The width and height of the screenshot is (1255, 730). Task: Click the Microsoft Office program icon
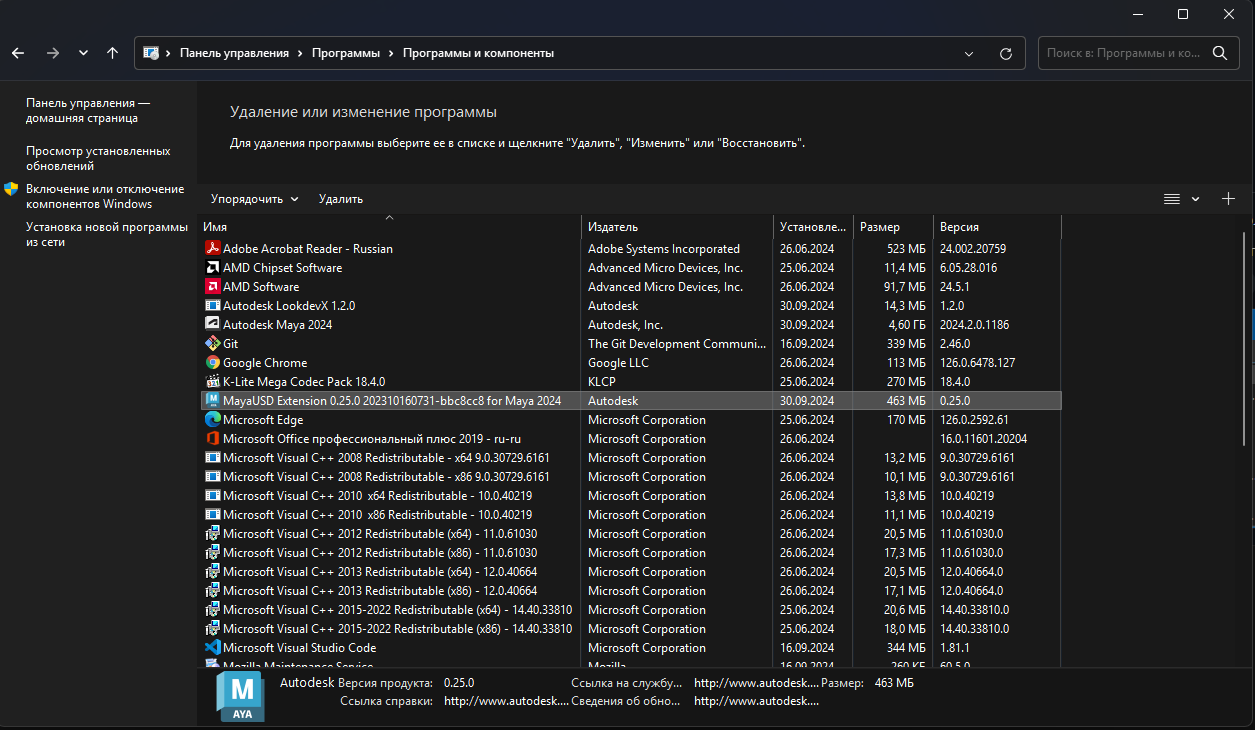point(212,439)
